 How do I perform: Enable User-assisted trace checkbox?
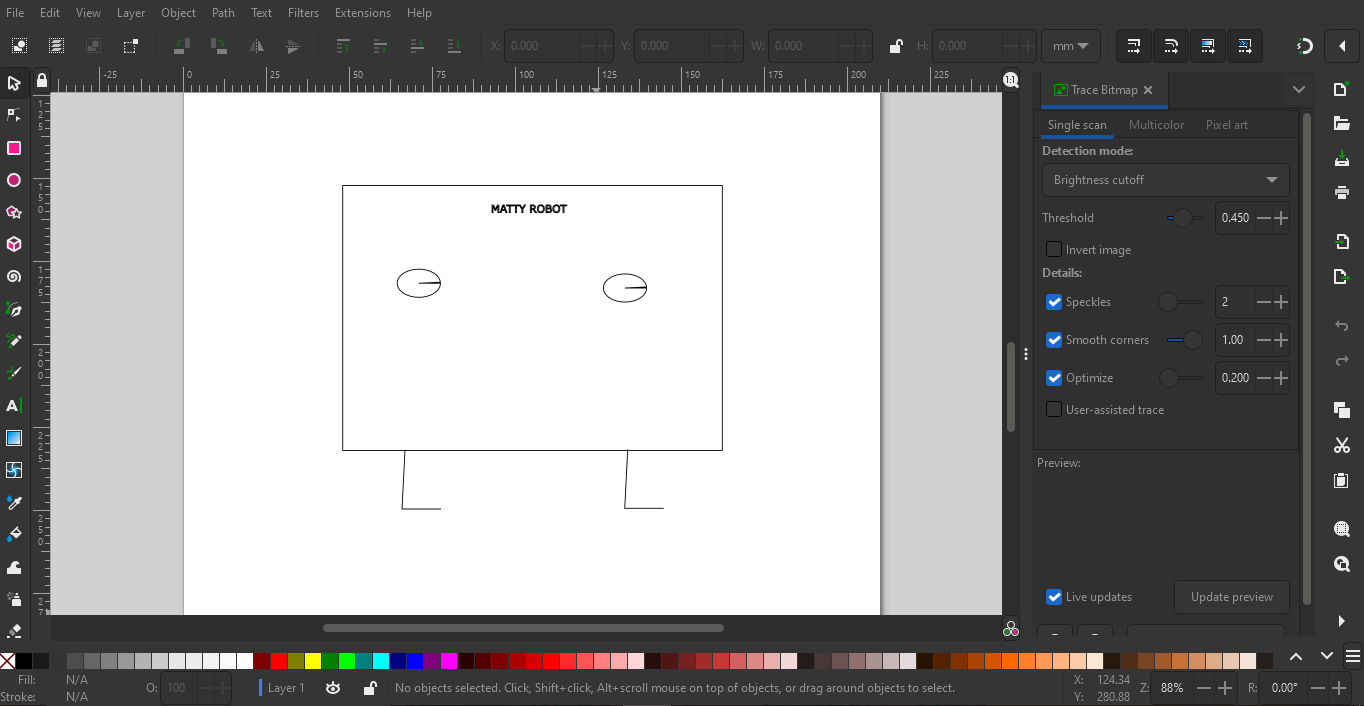click(x=1054, y=409)
